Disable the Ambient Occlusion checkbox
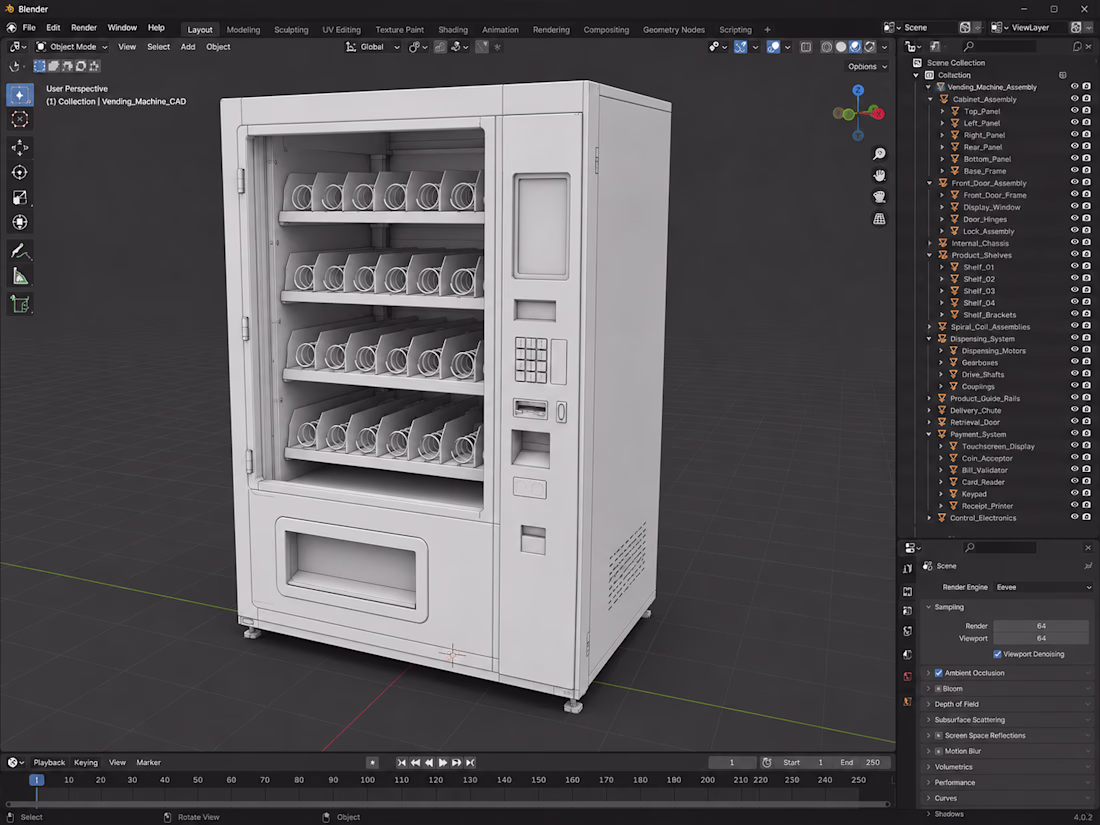 939,673
